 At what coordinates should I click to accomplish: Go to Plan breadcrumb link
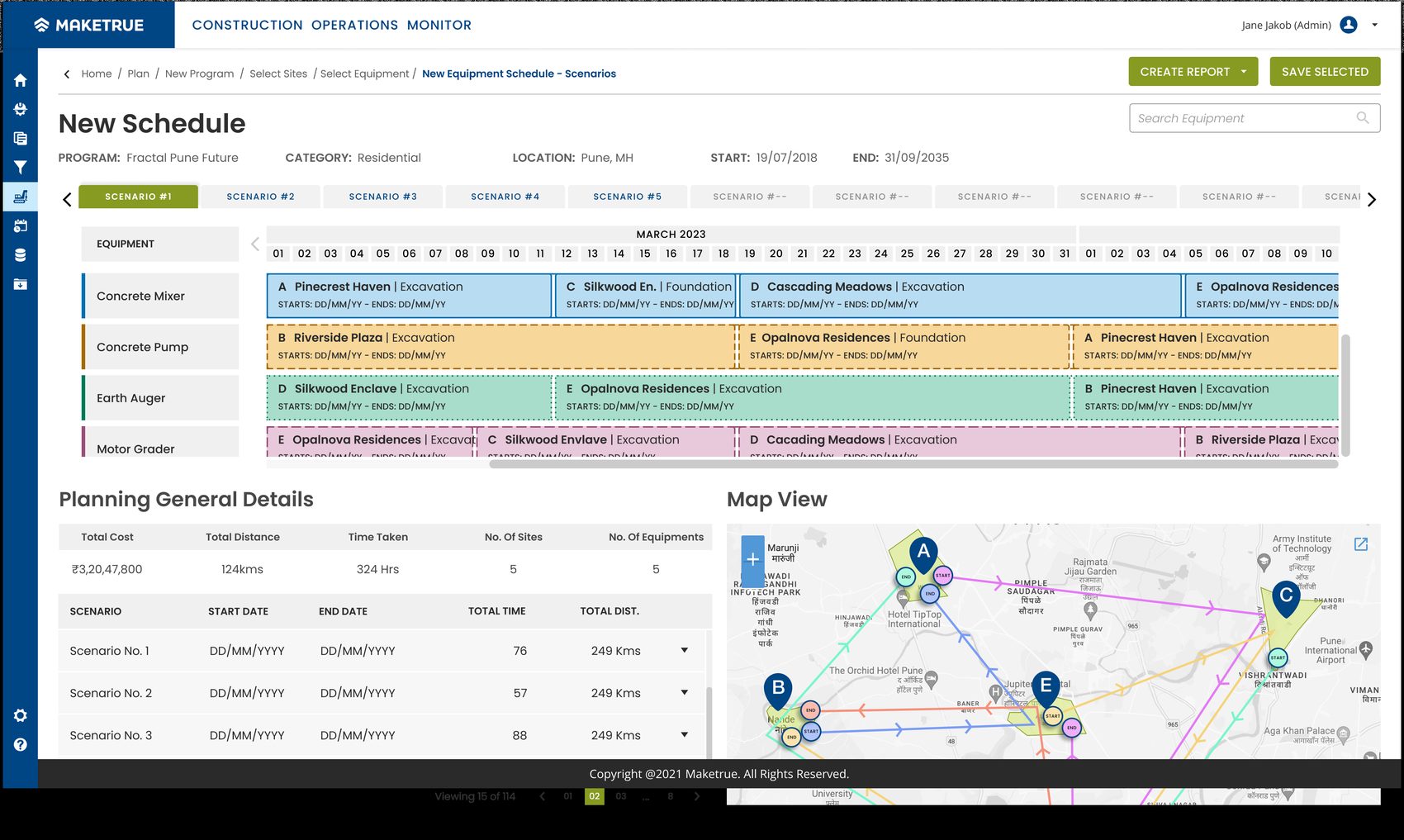click(x=138, y=74)
